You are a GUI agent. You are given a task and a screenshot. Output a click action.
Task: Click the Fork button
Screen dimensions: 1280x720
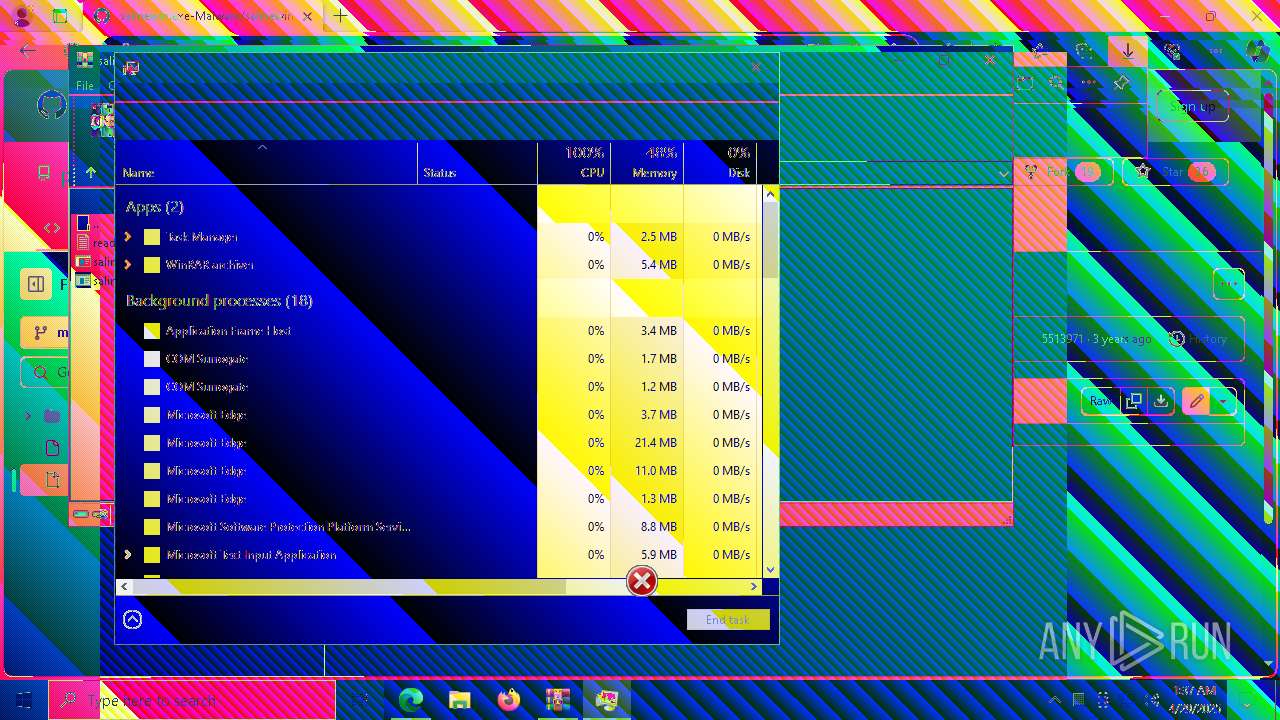tap(1062, 172)
